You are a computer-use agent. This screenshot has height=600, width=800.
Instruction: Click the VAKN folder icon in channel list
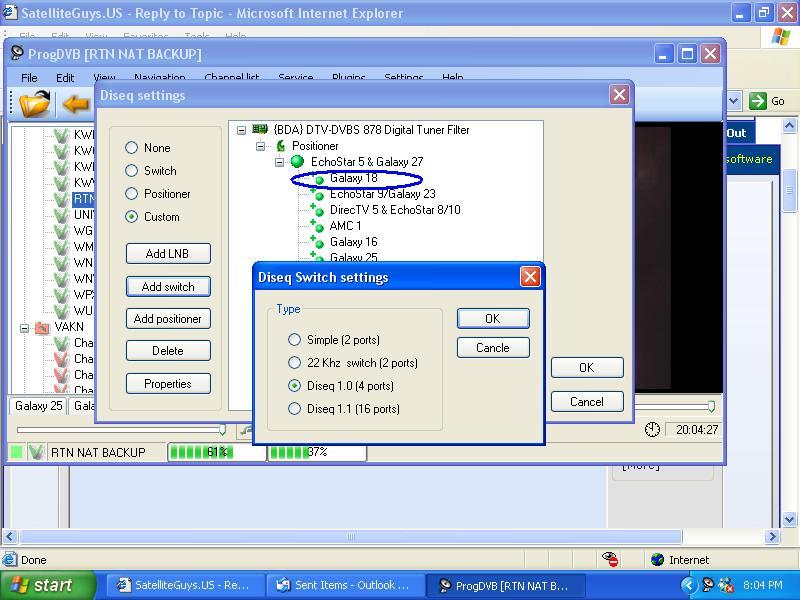click(x=42, y=328)
